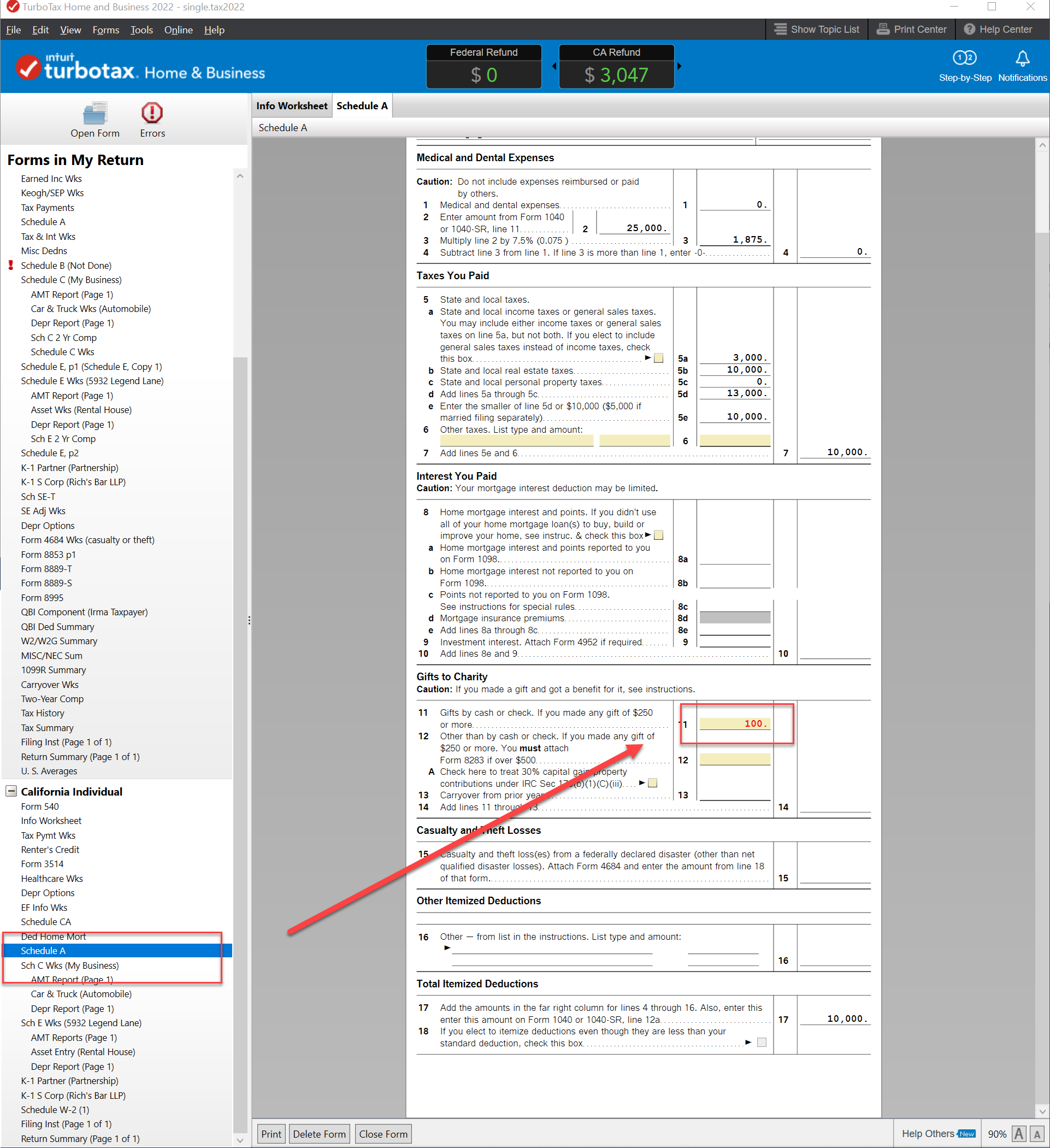Open the Edit menu
This screenshot has width=1050, height=1148.
[x=40, y=30]
